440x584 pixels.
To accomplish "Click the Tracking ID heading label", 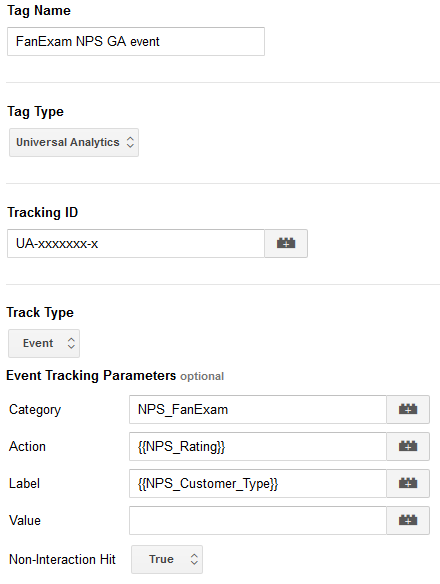I will click(43, 212).
